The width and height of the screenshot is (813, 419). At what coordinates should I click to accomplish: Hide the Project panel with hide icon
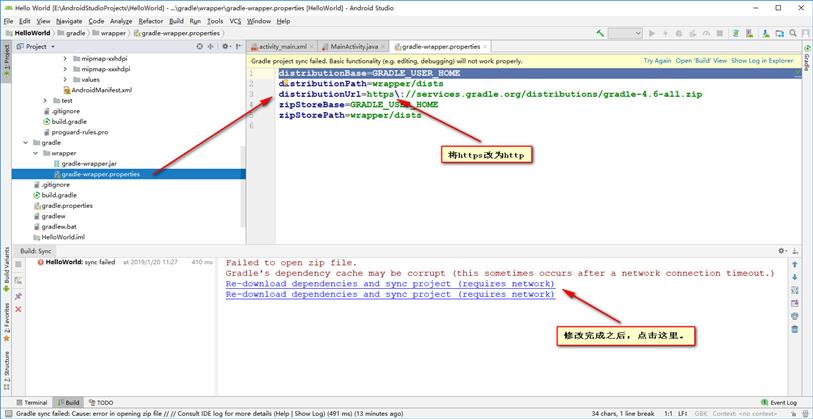click(239, 46)
